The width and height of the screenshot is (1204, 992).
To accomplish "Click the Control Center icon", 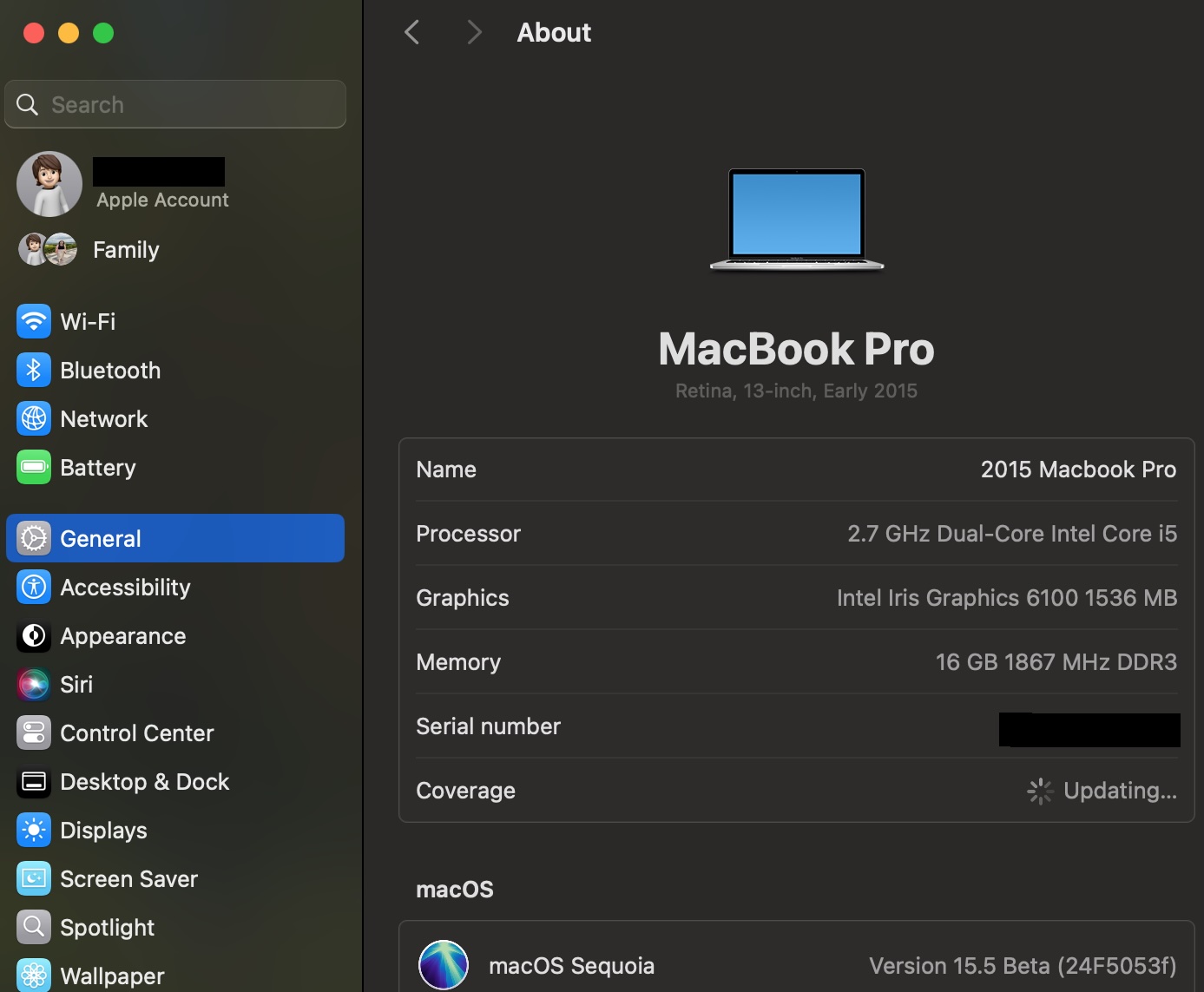I will tap(34, 733).
